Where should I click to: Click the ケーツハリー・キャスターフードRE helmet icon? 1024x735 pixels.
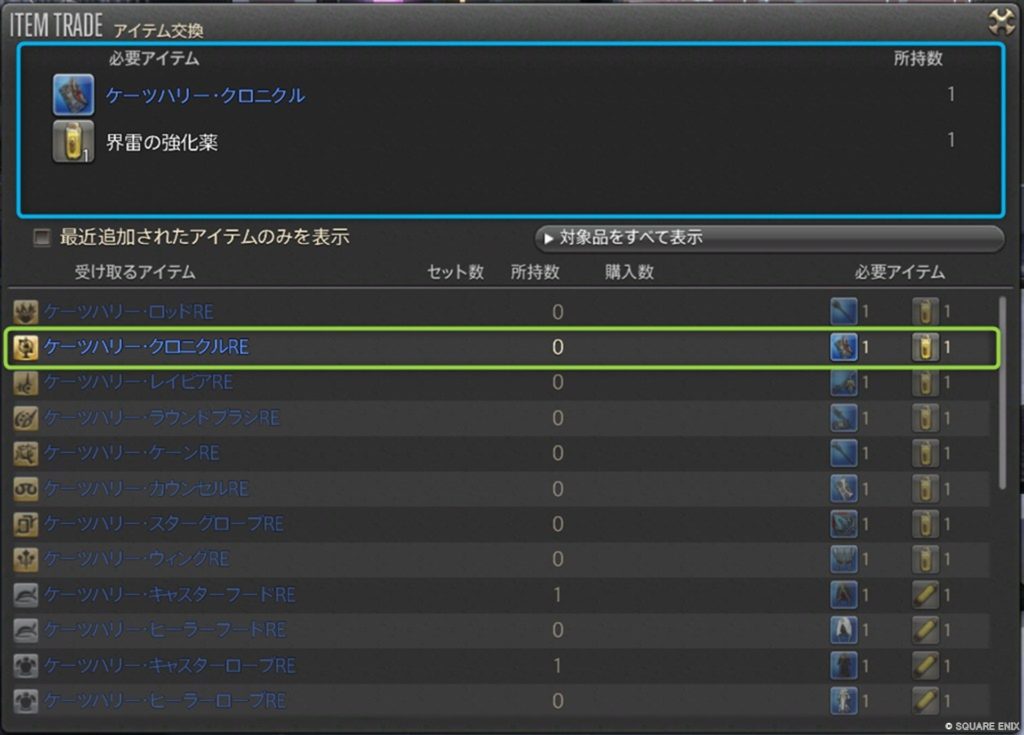coord(26,595)
